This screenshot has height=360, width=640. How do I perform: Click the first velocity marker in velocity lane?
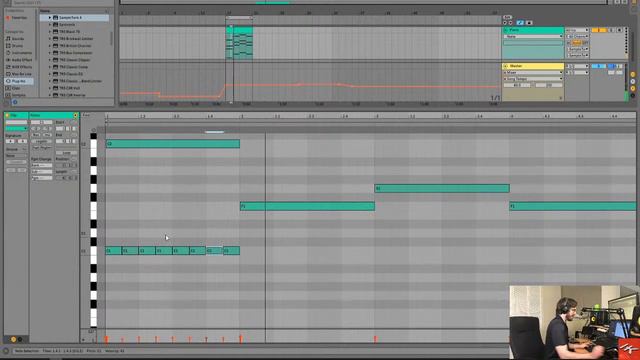(107, 339)
